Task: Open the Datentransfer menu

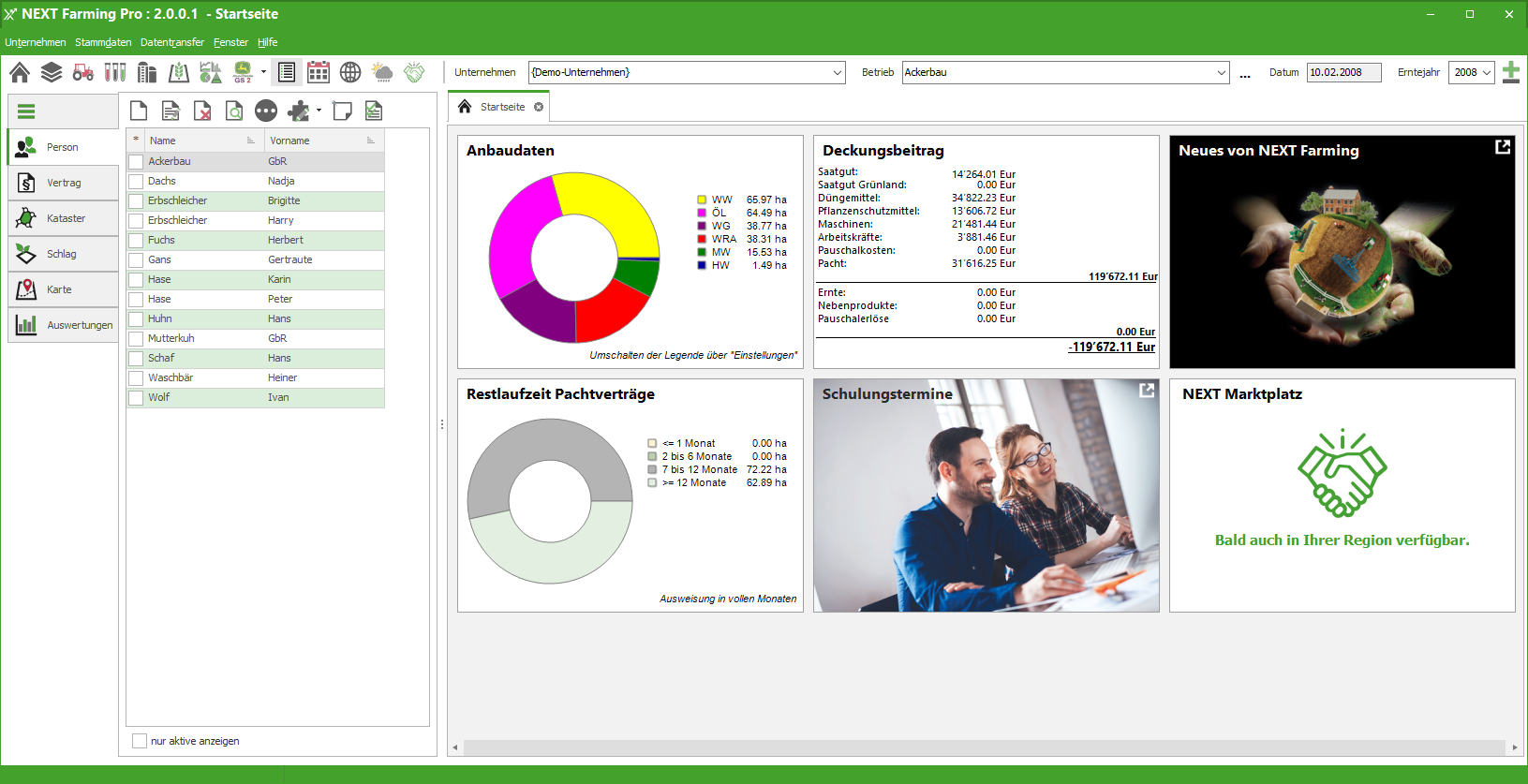Action: pyautogui.click(x=172, y=42)
